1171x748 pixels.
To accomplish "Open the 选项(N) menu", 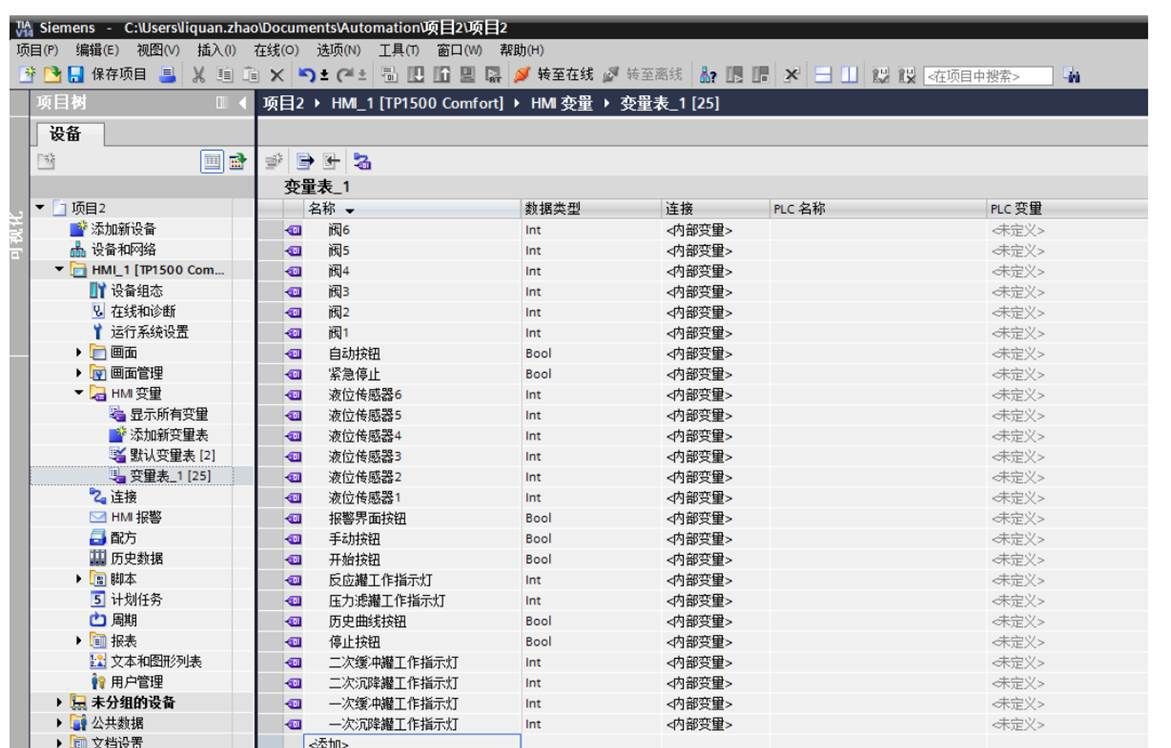I will click(338, 50).
